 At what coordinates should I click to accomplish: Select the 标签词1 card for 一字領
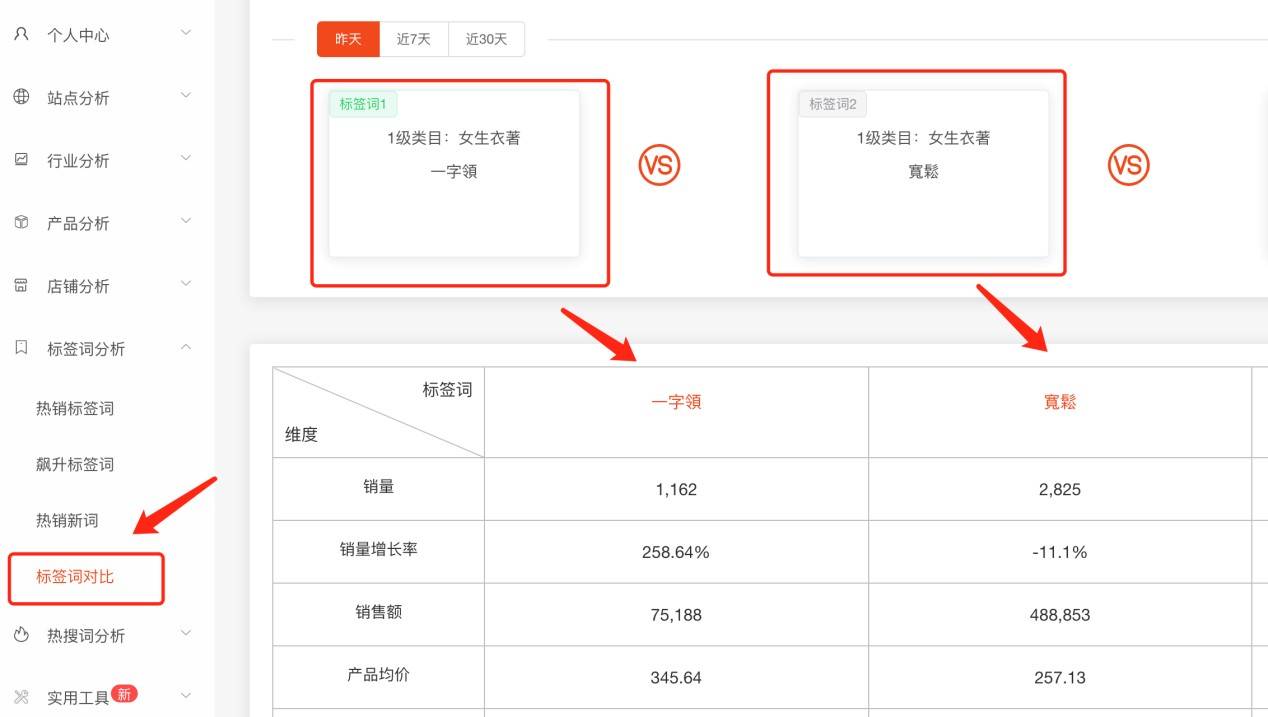pos(454,173)
